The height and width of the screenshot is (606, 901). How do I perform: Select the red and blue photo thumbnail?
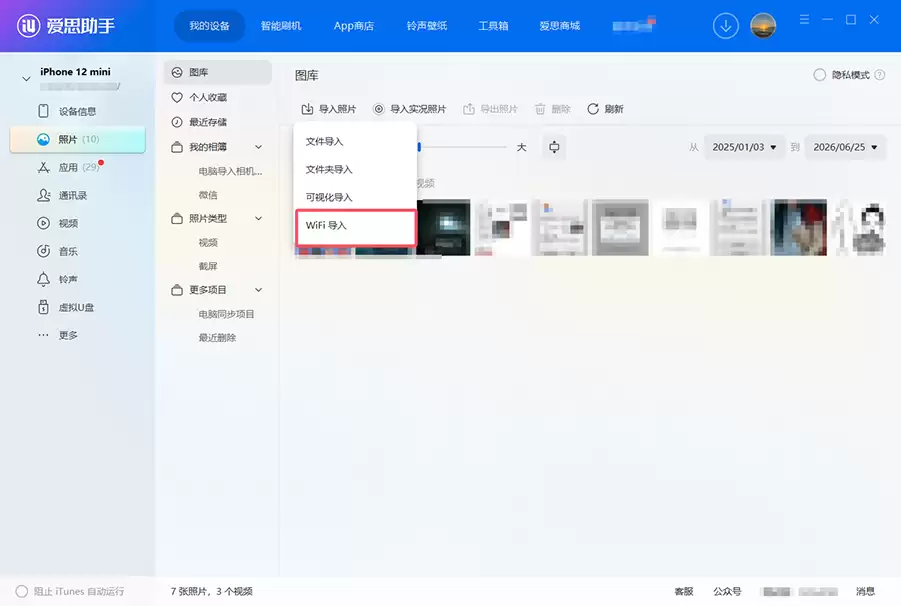(x=798, y=227)
